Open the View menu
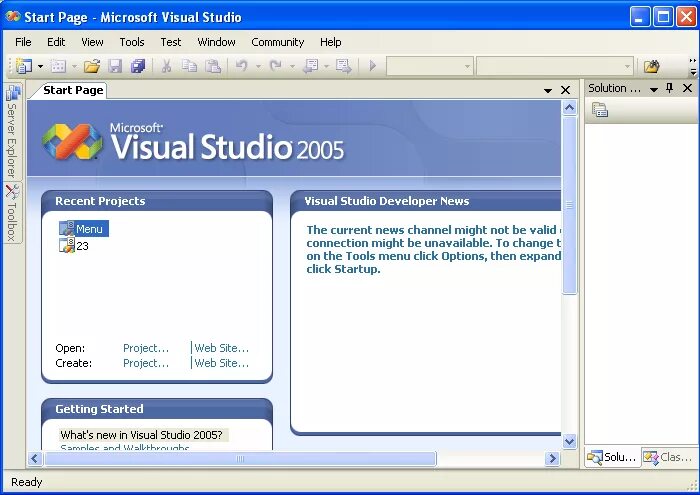700x495 pixels. tap(92, 42)
